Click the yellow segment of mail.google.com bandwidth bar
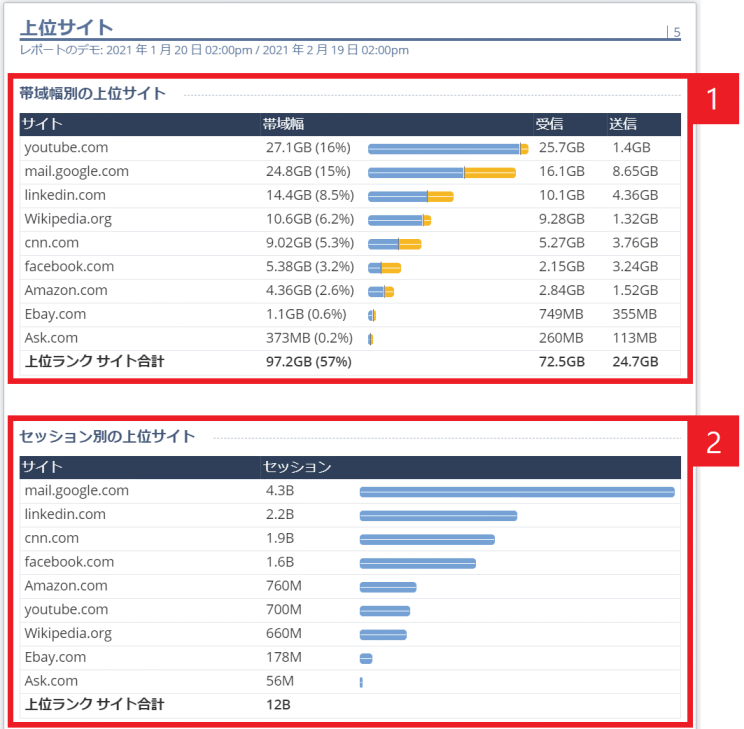The height and width of the screenshot is (729, 744). coord(490,173)
